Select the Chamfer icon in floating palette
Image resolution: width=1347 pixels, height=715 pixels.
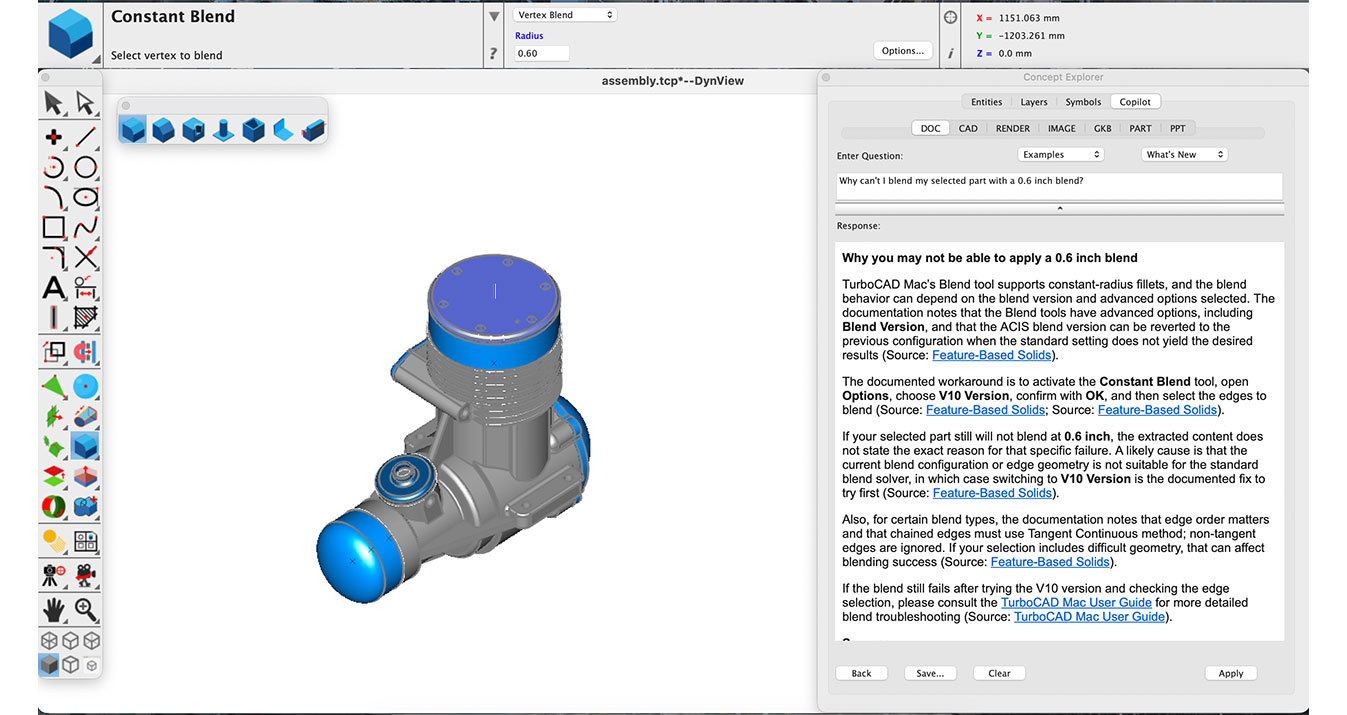coord(163,129)
